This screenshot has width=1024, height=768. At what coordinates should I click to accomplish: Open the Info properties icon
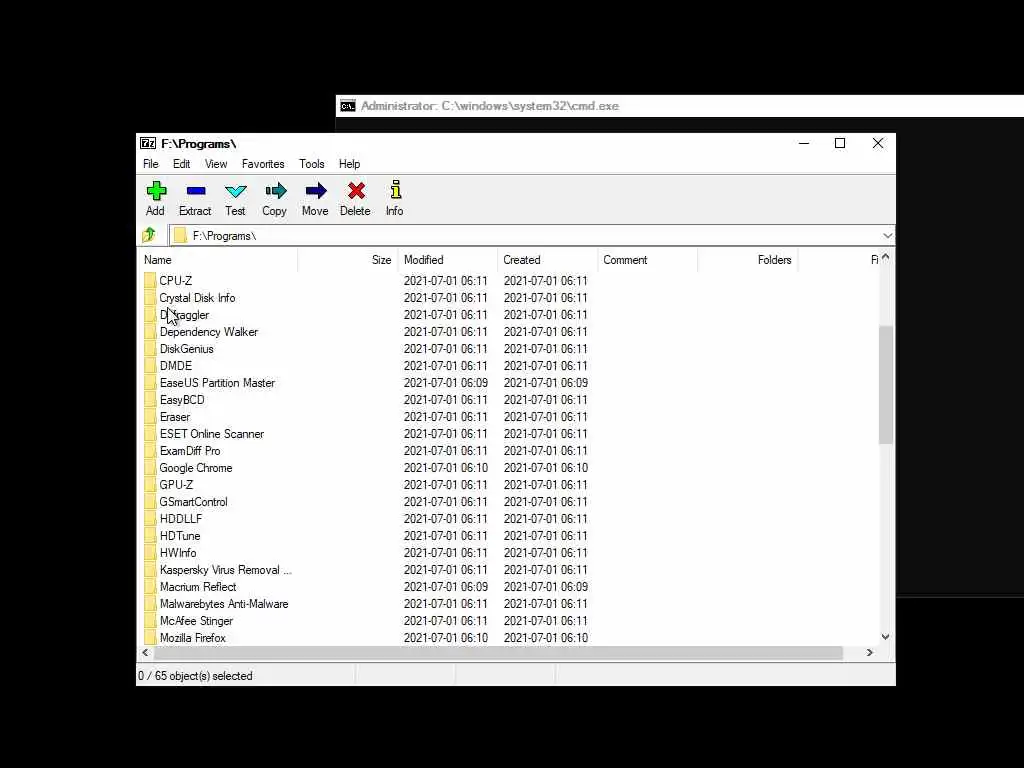[396, 189]
